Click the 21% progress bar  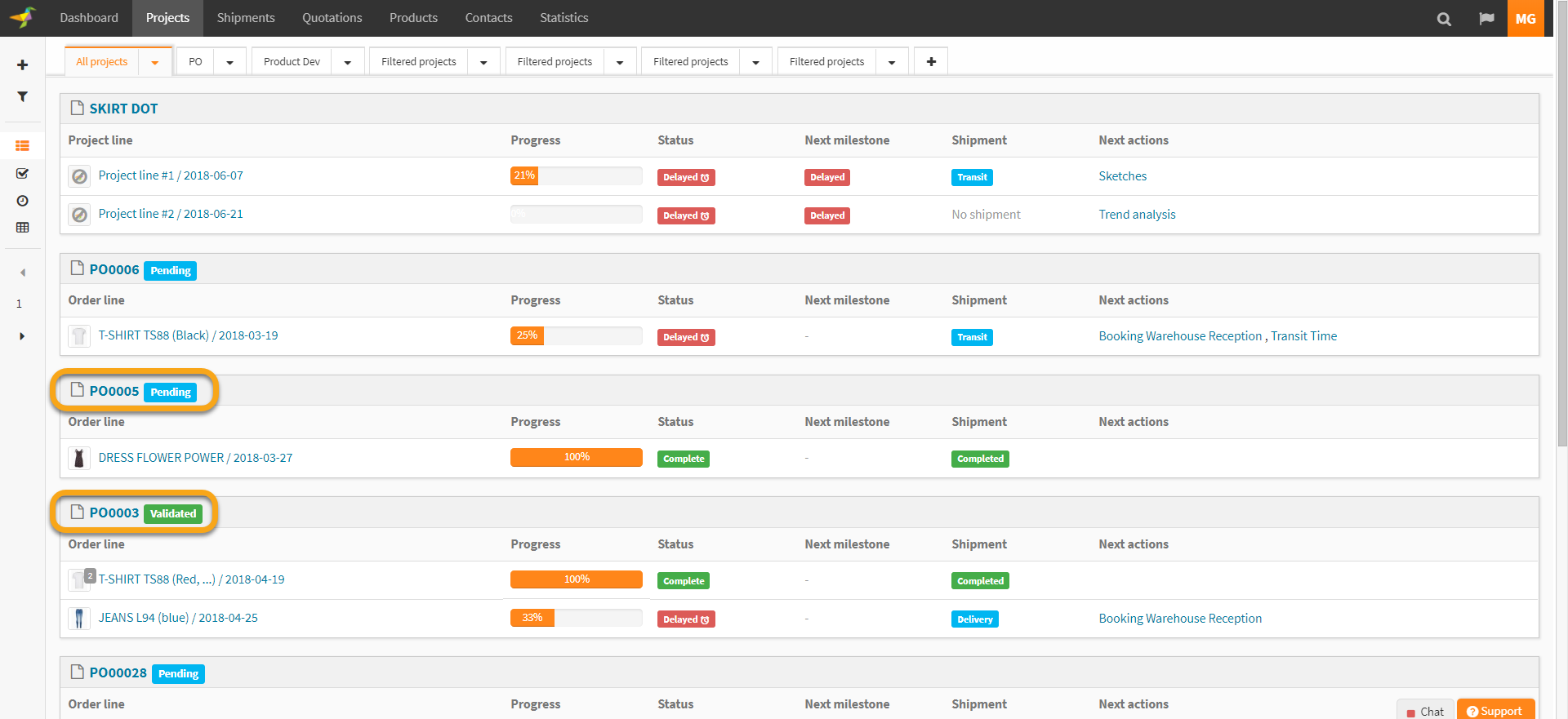576,175
